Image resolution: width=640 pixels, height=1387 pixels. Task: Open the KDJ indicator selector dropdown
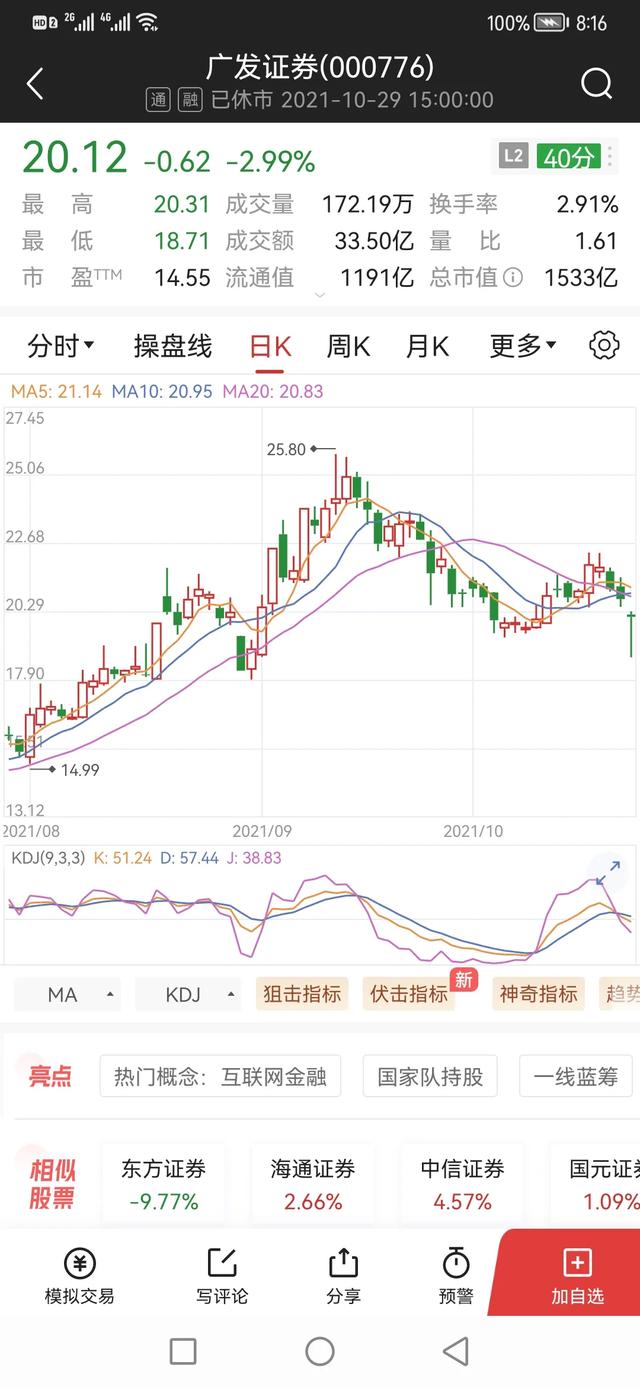[x=188, y=994]
